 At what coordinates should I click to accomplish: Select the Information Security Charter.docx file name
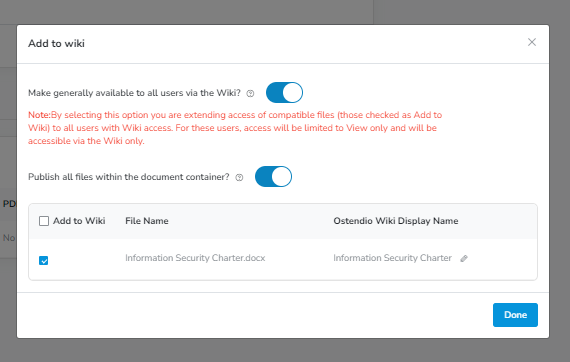coord(195,258)
